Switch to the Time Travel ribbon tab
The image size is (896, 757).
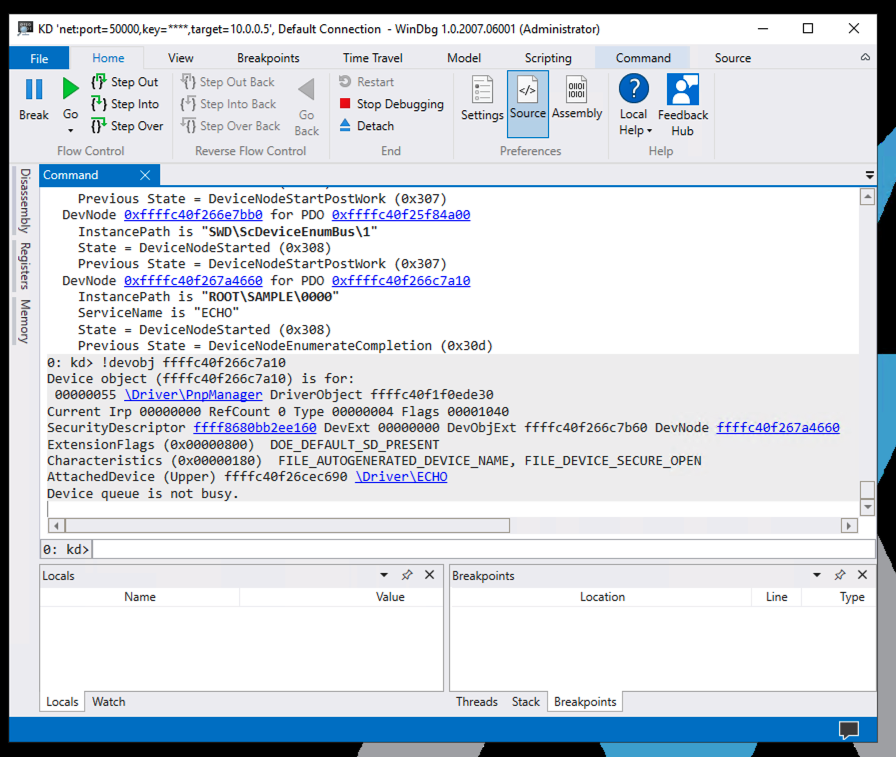click(372, 58)
